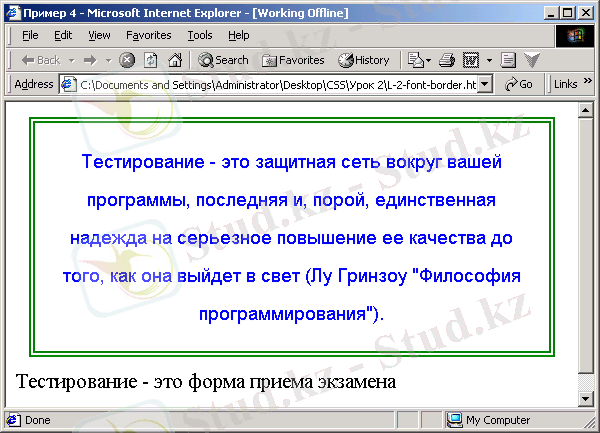Expand the Links toolbar chevron

[x=587, y=81]
